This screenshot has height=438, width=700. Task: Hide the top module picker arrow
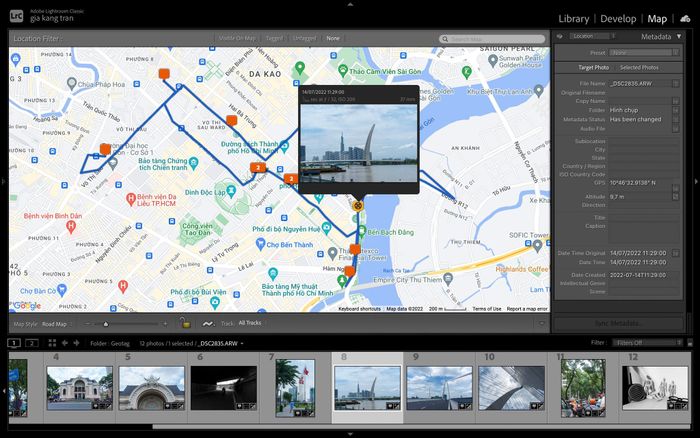pyautogui.click(x=350, y=4)
